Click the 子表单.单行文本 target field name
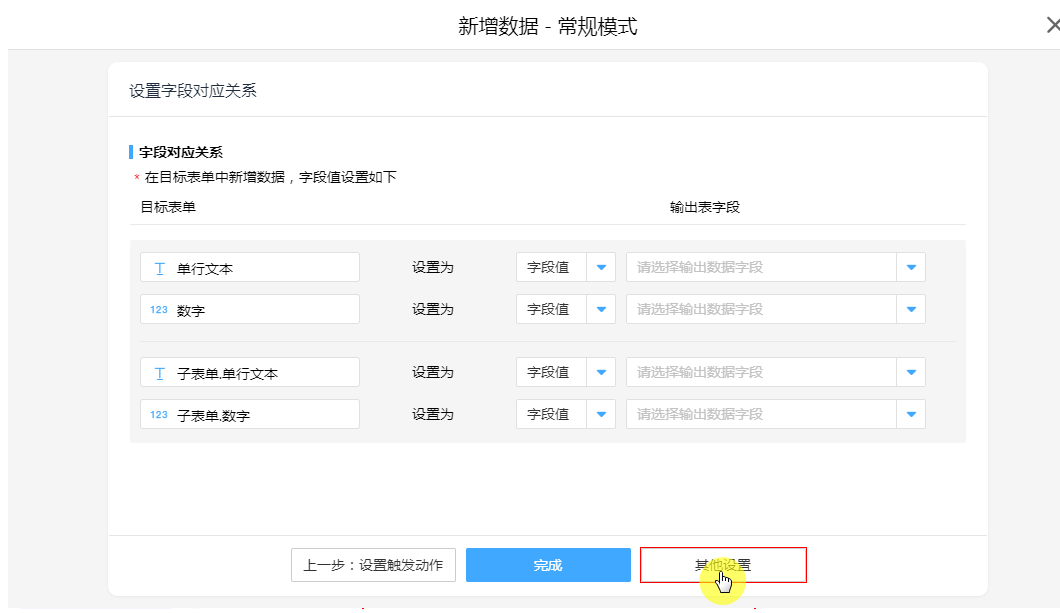Screen dimensions: 1060x613 pos(227,373)
